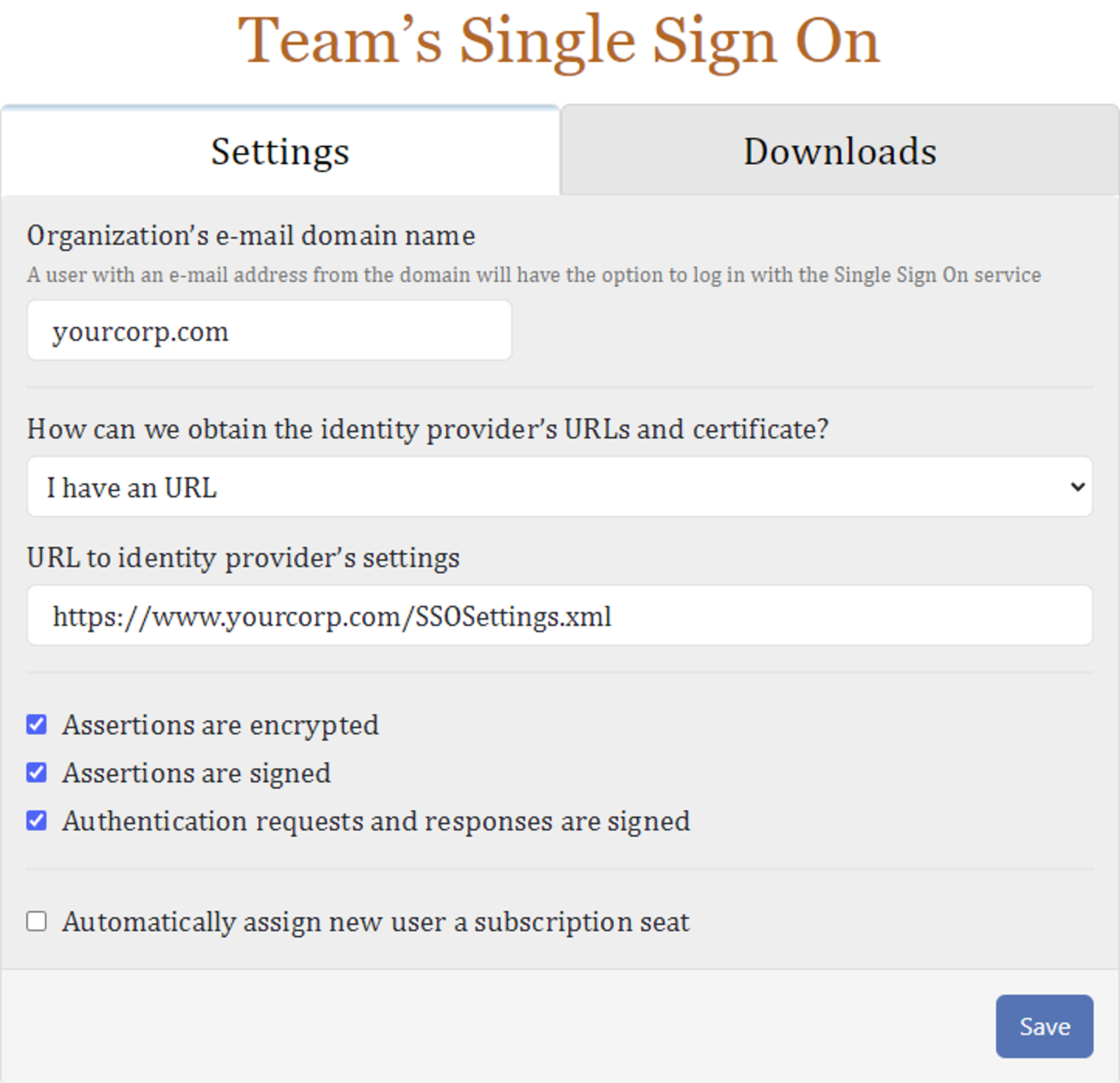Enable 'Automatically assign new user a subscription seat' checkbox
1120x1083 pixels.
(x=36, y=921)
